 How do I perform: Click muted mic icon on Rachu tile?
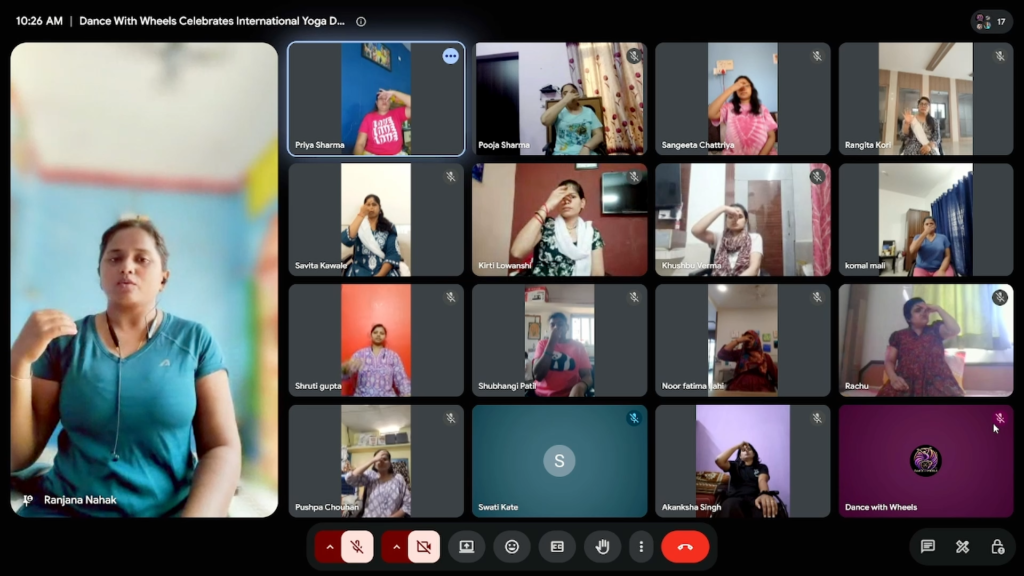pyautogui.click(x=1000, y=297)
